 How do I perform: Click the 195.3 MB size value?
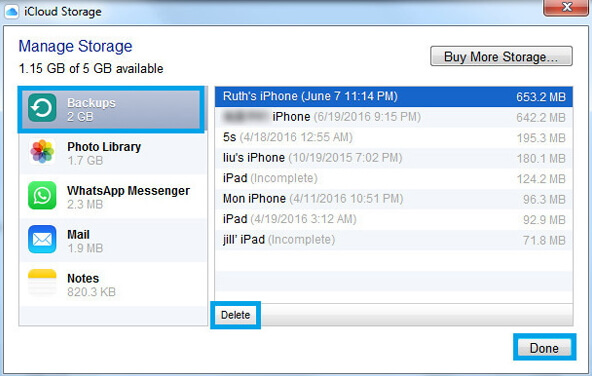[x=541, y=138]
